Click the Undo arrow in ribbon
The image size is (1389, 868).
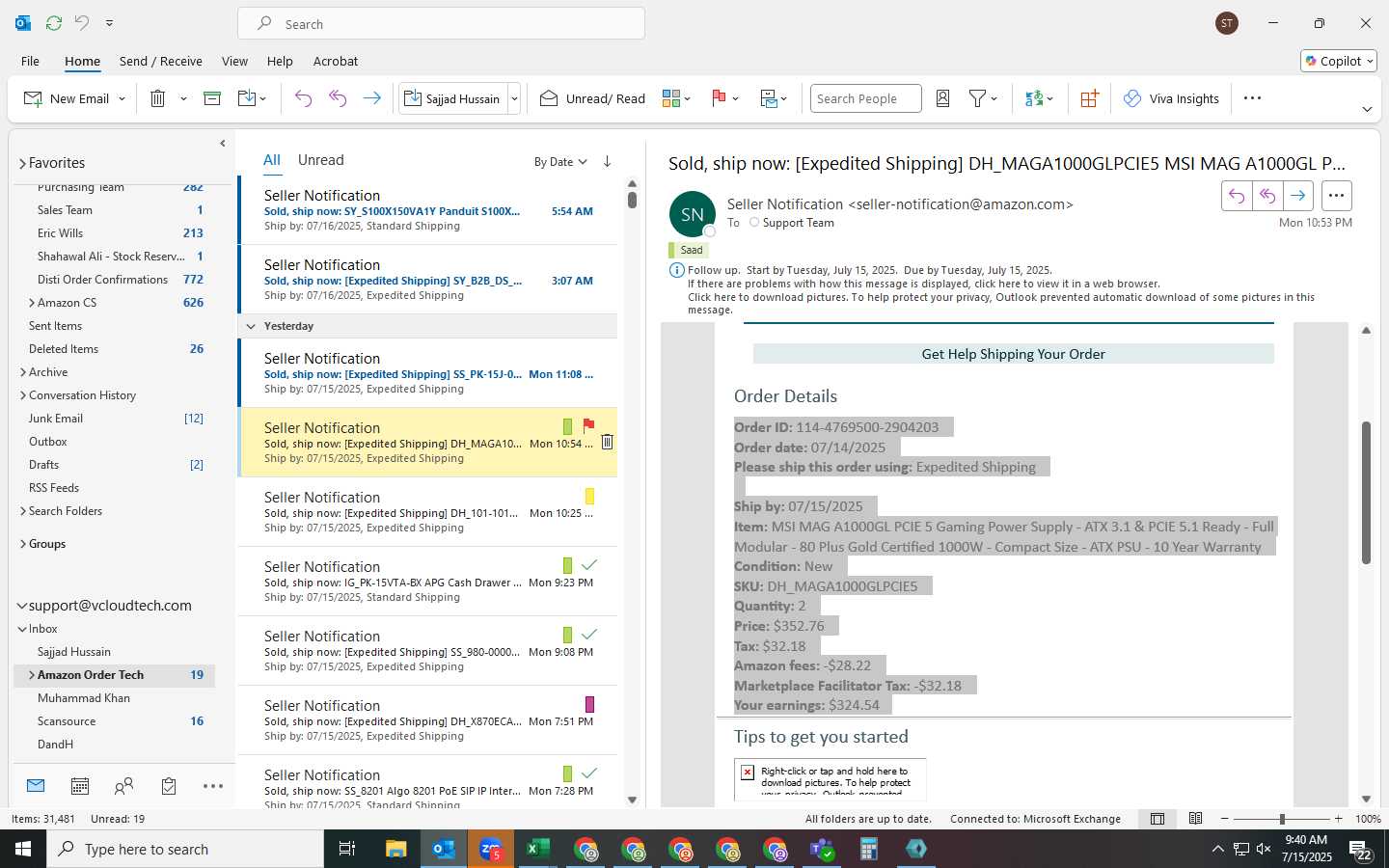[303, 98]
